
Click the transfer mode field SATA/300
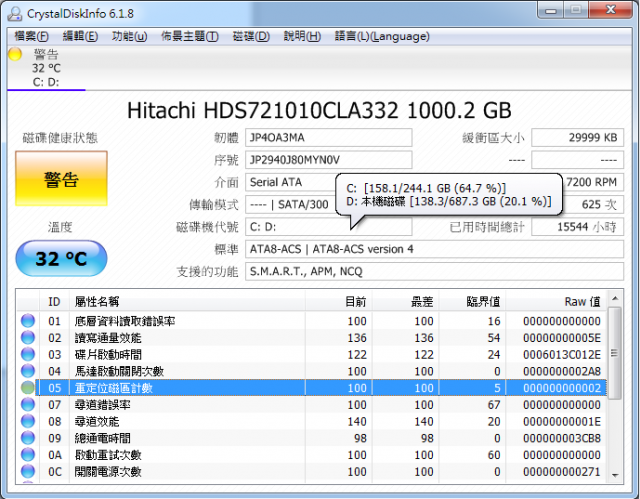290,204
